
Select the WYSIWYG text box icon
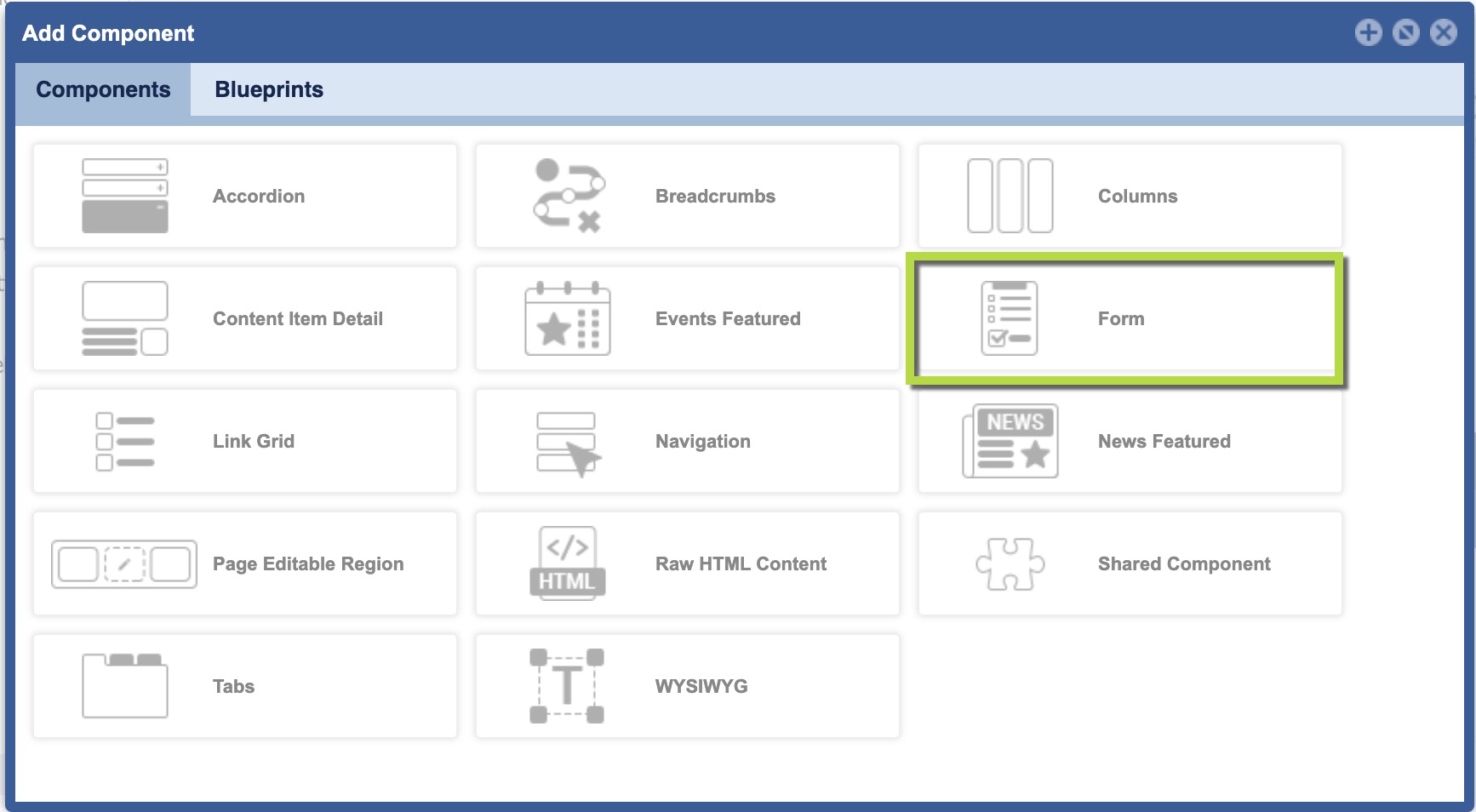click(x=567, y=686)
